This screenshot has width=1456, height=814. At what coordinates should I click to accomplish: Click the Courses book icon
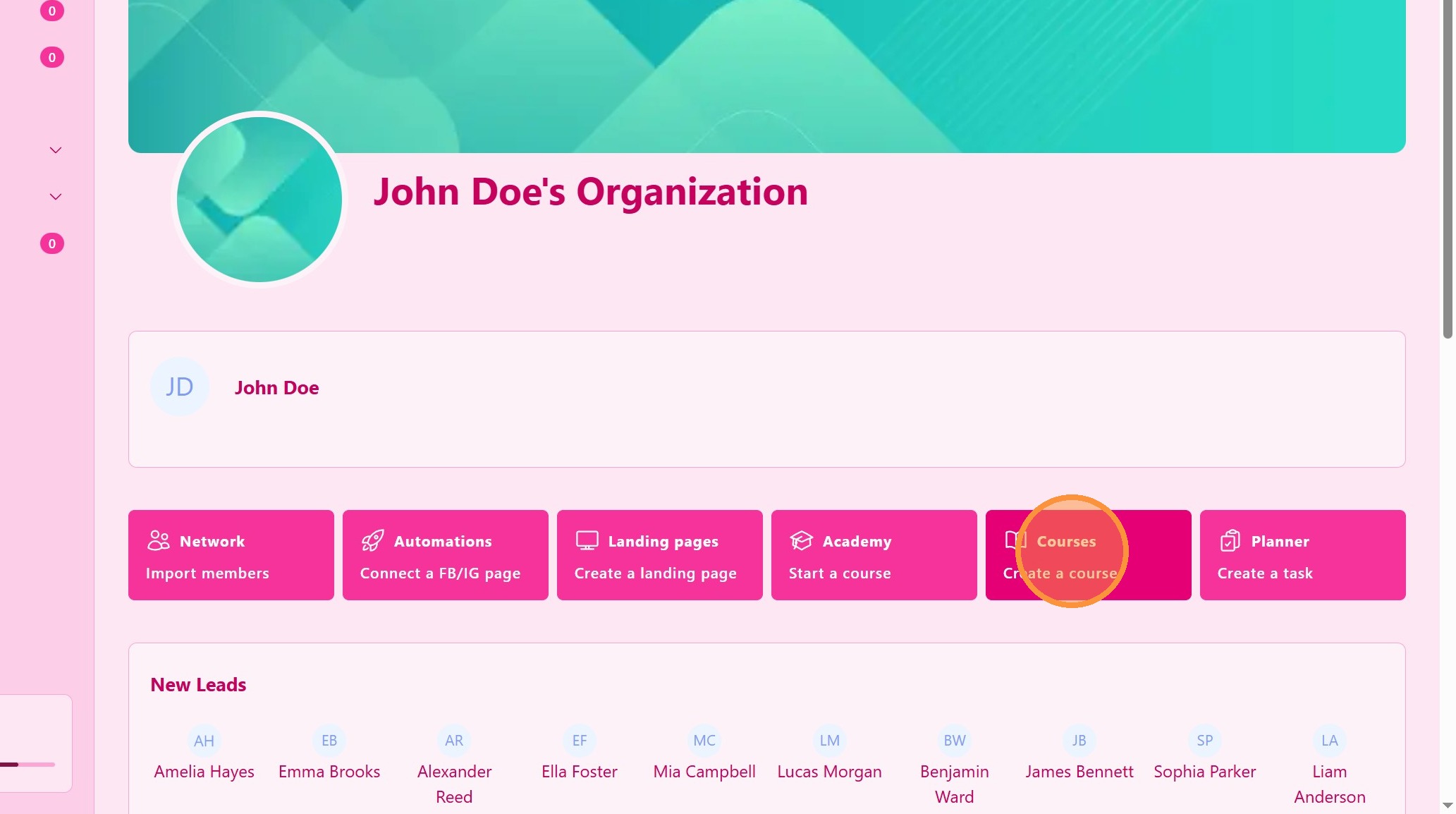[x=1015, y=540]
